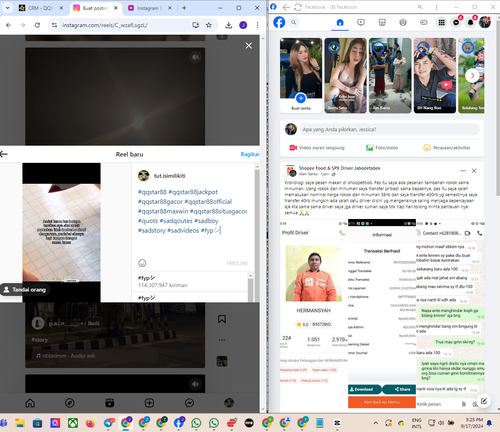Viewport: 500px width, 432px height.
Task: Click the Ikuti follow button on reel
Action: (93, 323)
